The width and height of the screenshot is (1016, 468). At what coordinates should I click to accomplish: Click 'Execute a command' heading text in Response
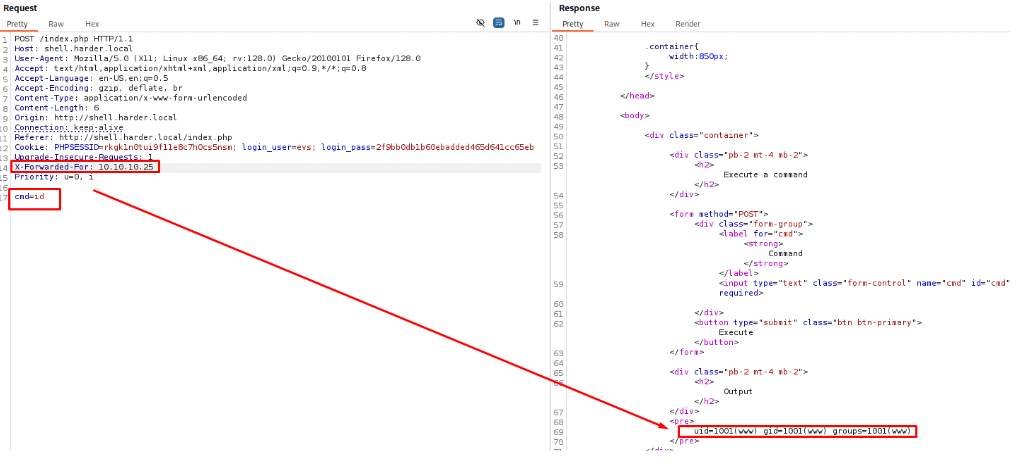pos(765,174)
